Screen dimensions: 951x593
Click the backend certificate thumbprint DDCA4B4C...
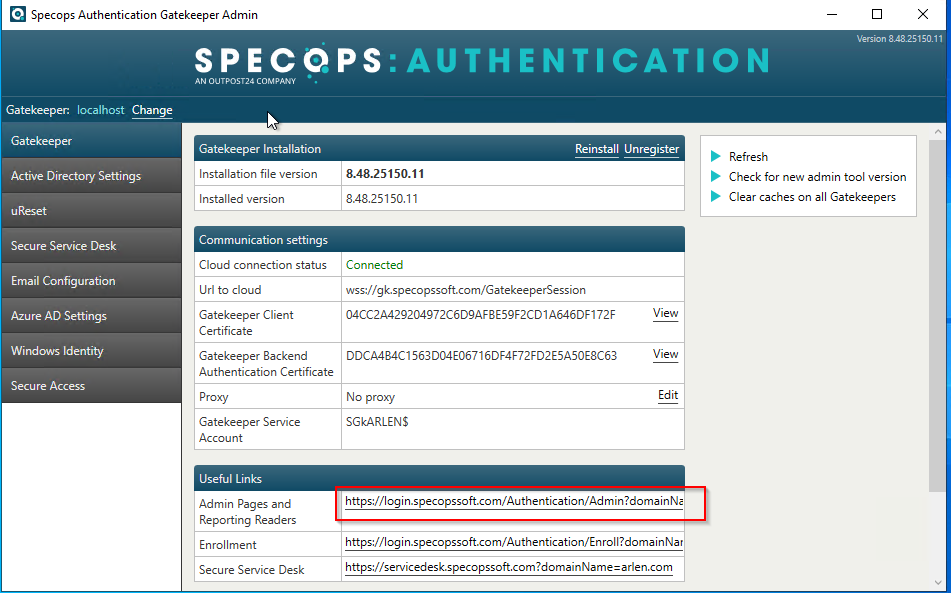point(481,356)
